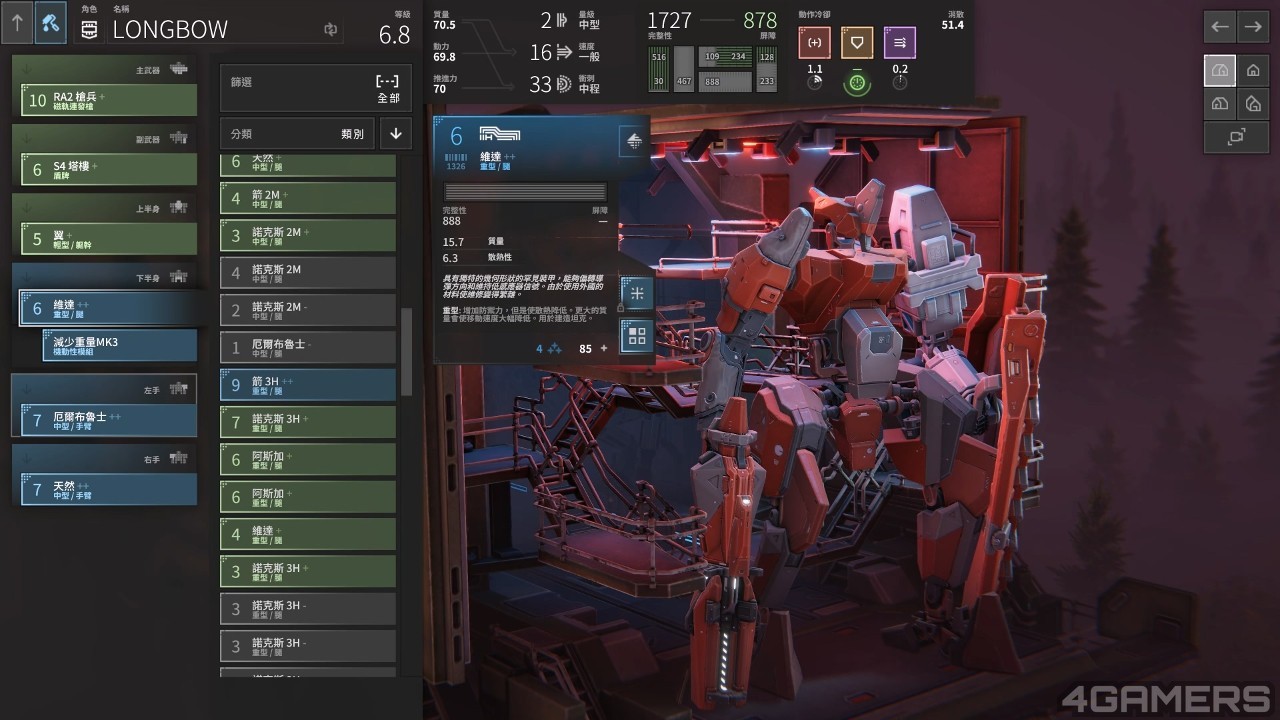Click the regenerate name icon beside LONGBOW
The width and height of the screenshot is (1280, 720).
(331, 30)
